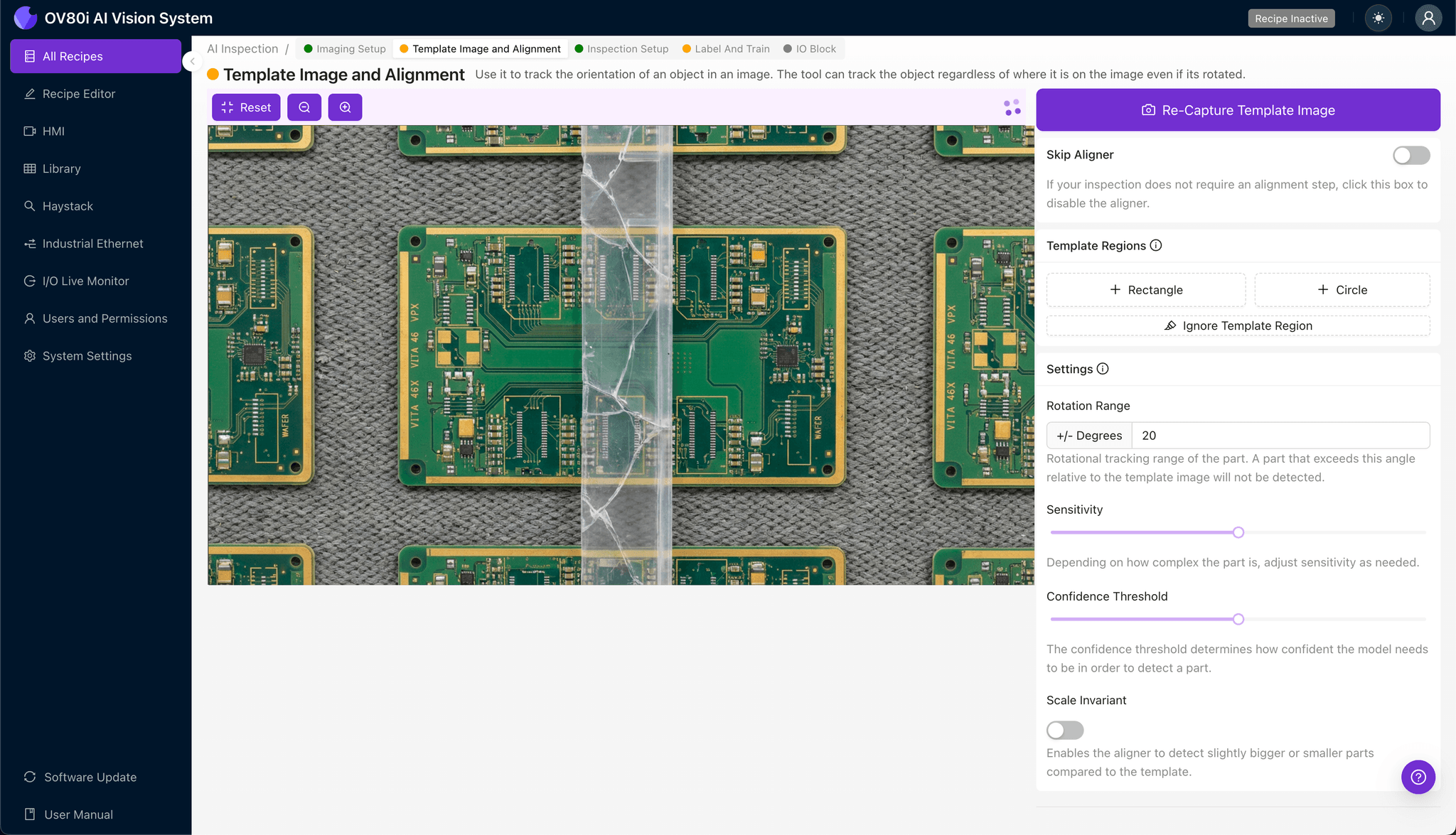
Task: Add a Rectangle template region
Action: 1145,289
